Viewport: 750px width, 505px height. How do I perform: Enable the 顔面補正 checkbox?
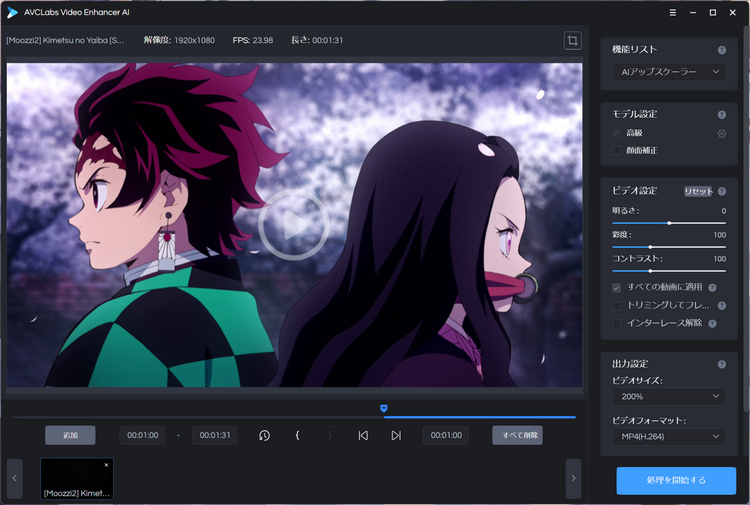[x=617, y=151]
